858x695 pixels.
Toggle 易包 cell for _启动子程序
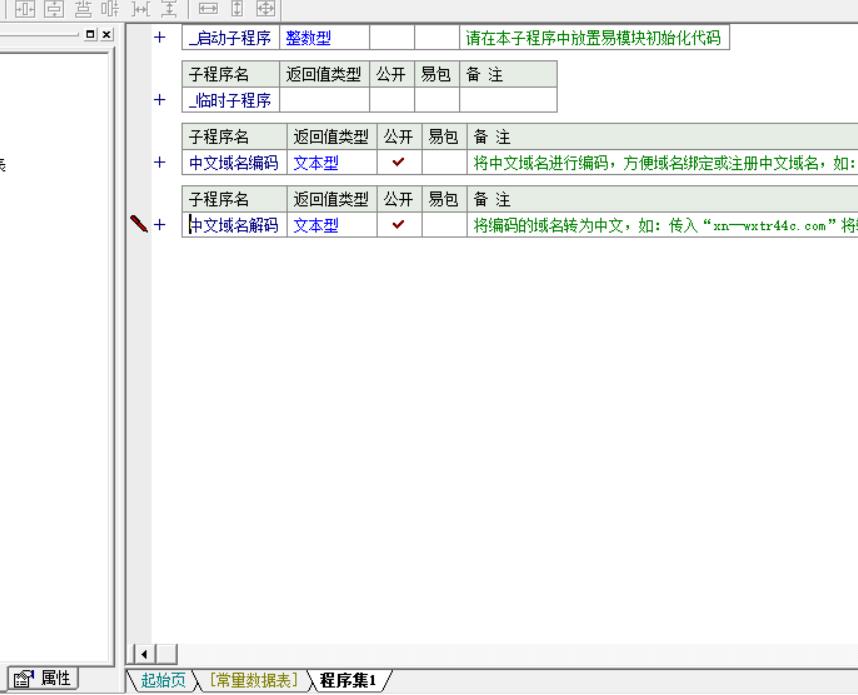point(437,37)
